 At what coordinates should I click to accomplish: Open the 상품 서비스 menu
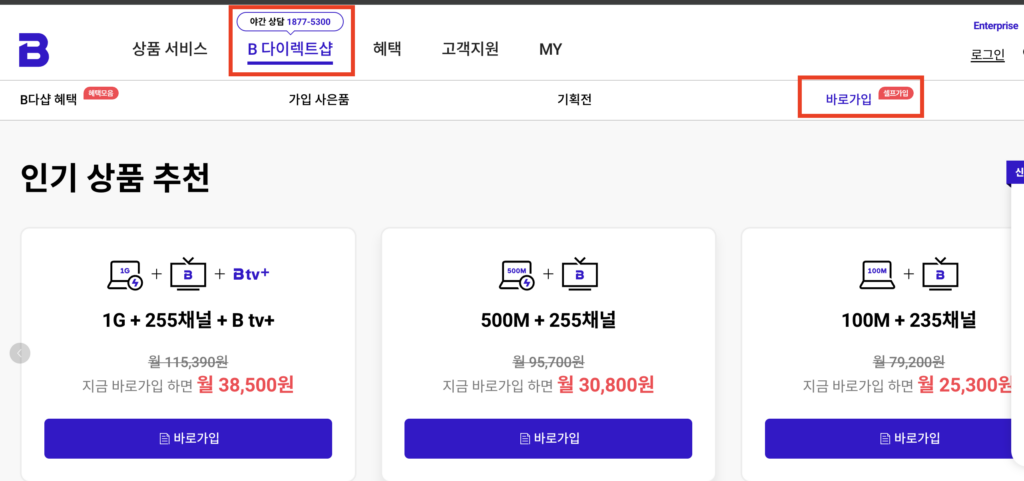point(169,49)
